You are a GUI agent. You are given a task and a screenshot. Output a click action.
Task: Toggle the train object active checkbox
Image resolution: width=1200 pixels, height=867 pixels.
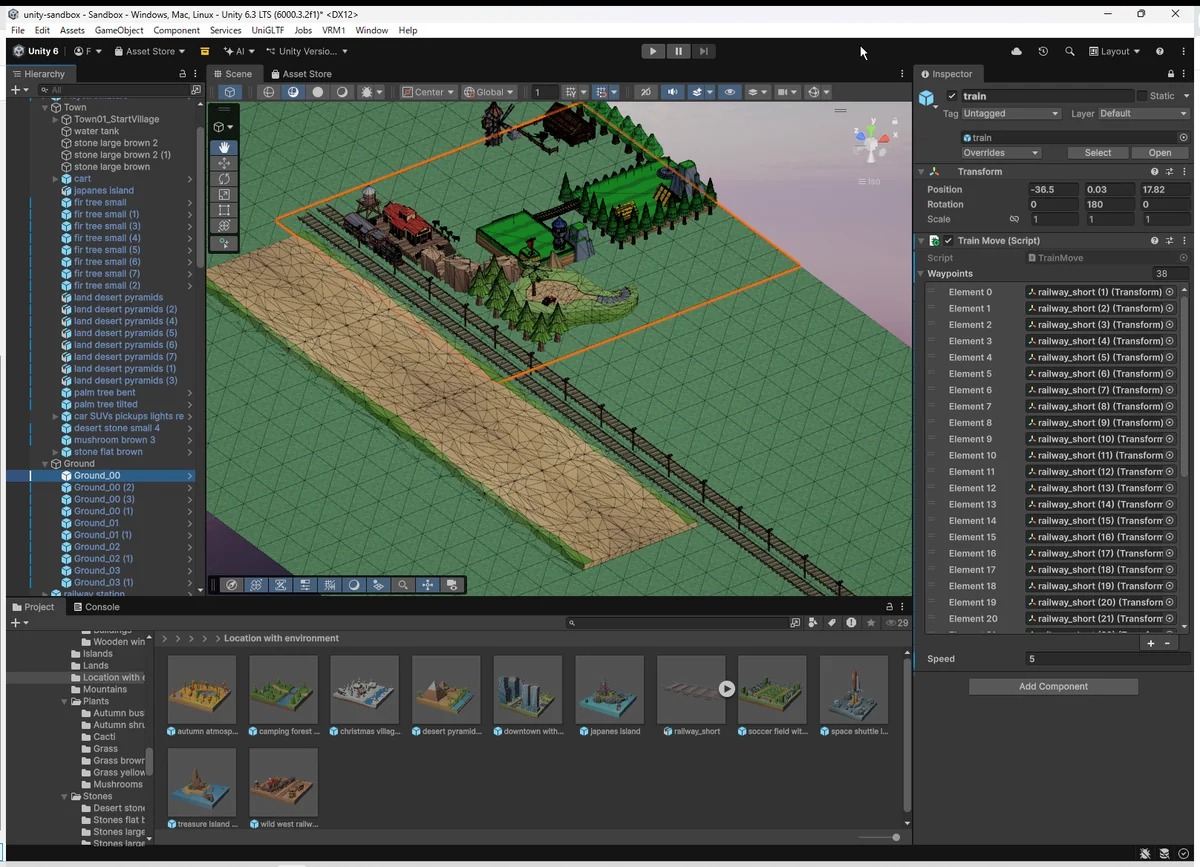[952, 96]
